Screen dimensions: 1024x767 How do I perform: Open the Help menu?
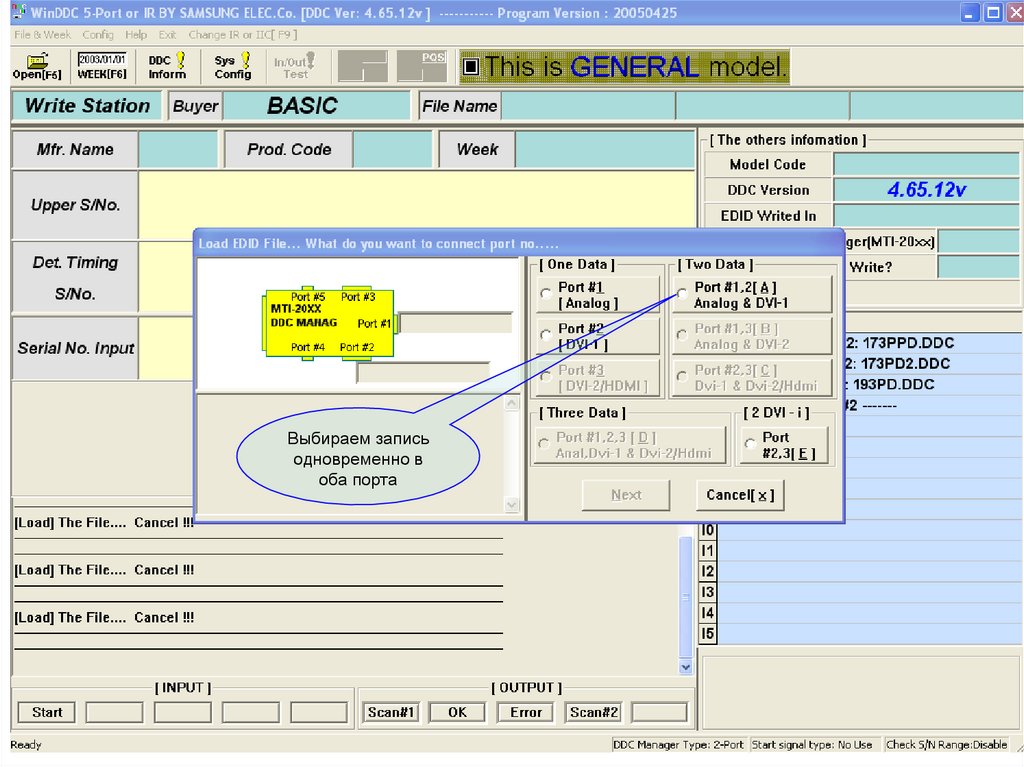(136, 34)
